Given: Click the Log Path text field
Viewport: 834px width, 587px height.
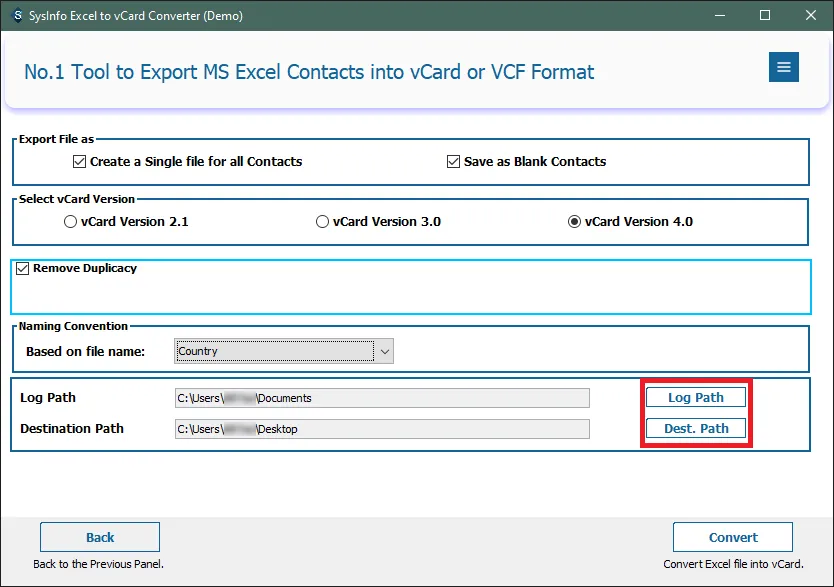Looking at the screenshot, I should point(382,398).
